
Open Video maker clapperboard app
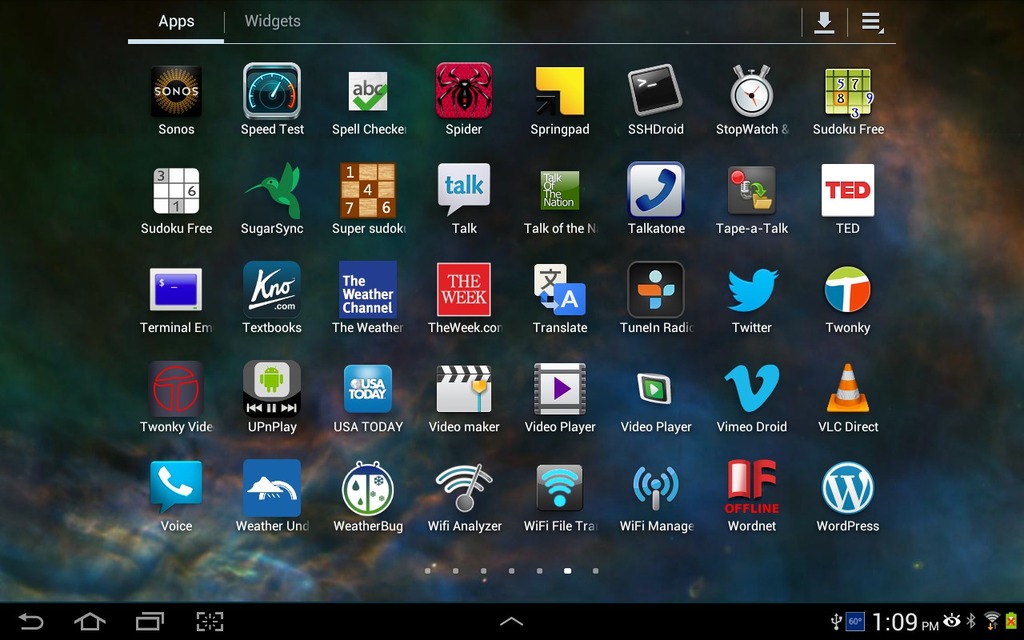point(464,398)
